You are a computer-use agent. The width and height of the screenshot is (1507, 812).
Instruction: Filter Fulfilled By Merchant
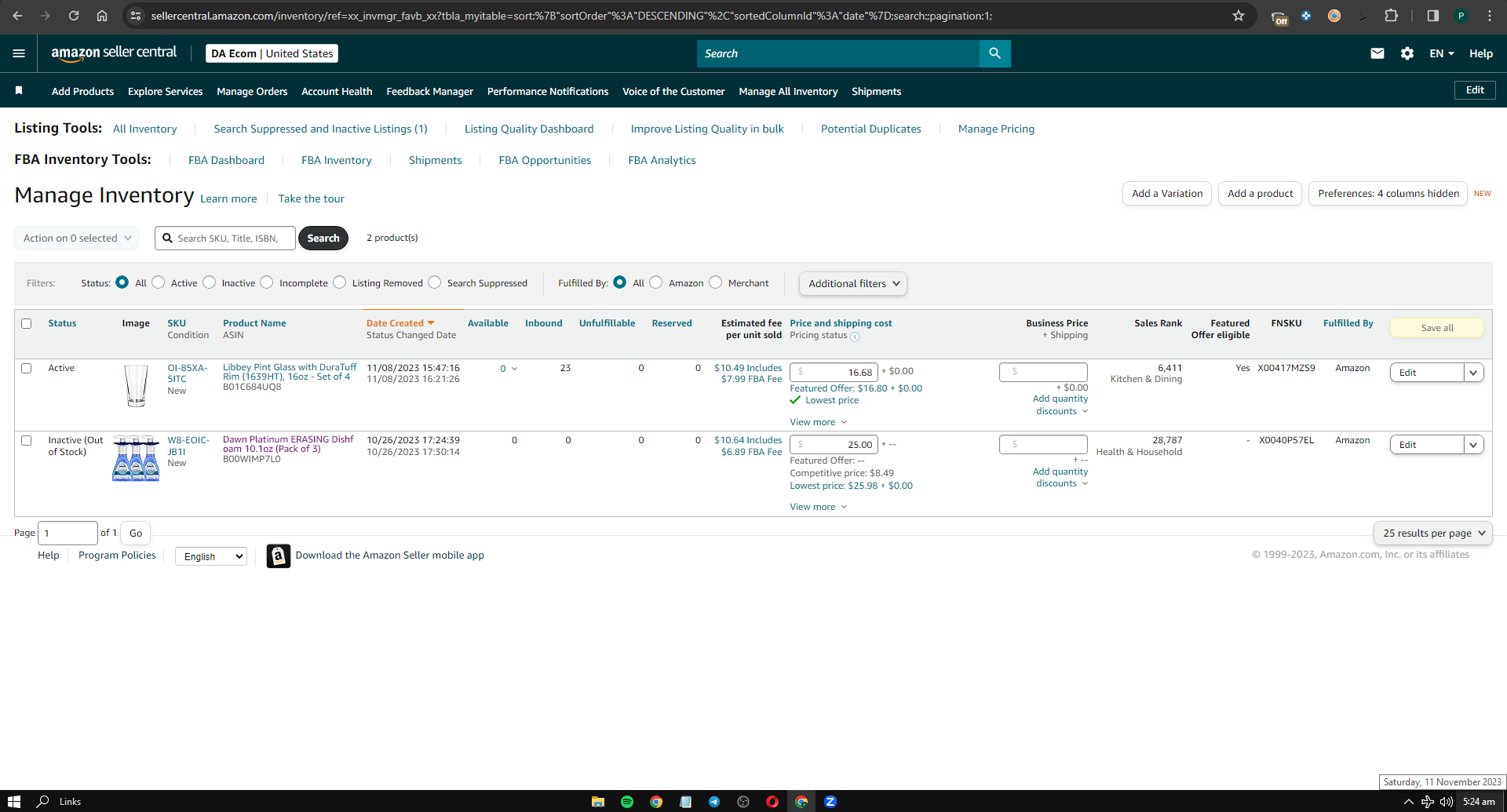716,282
